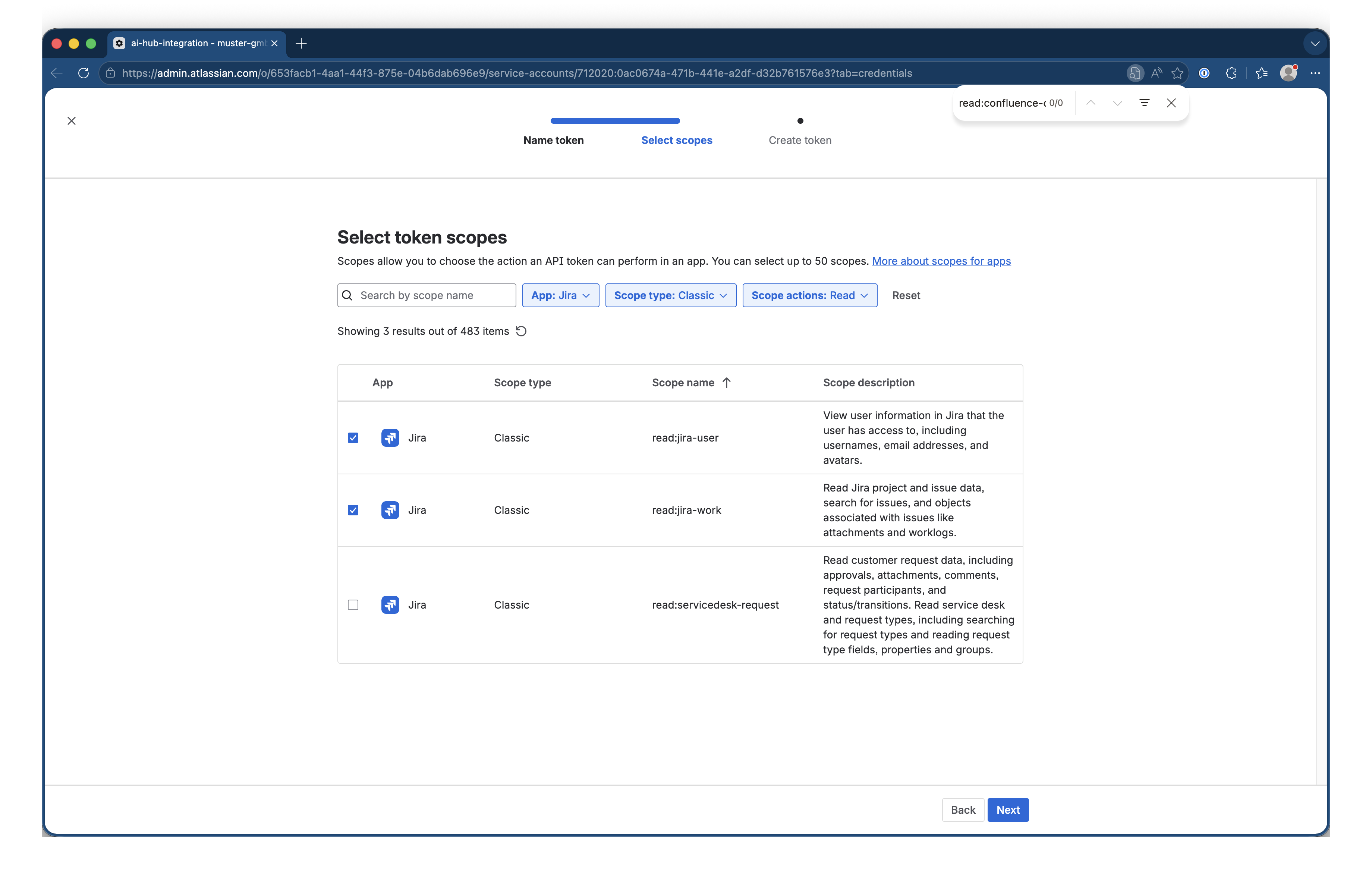The height and width of the screenshot is (892, 1372).
Task: Click the Next button
Action: tap(1008, 810)
